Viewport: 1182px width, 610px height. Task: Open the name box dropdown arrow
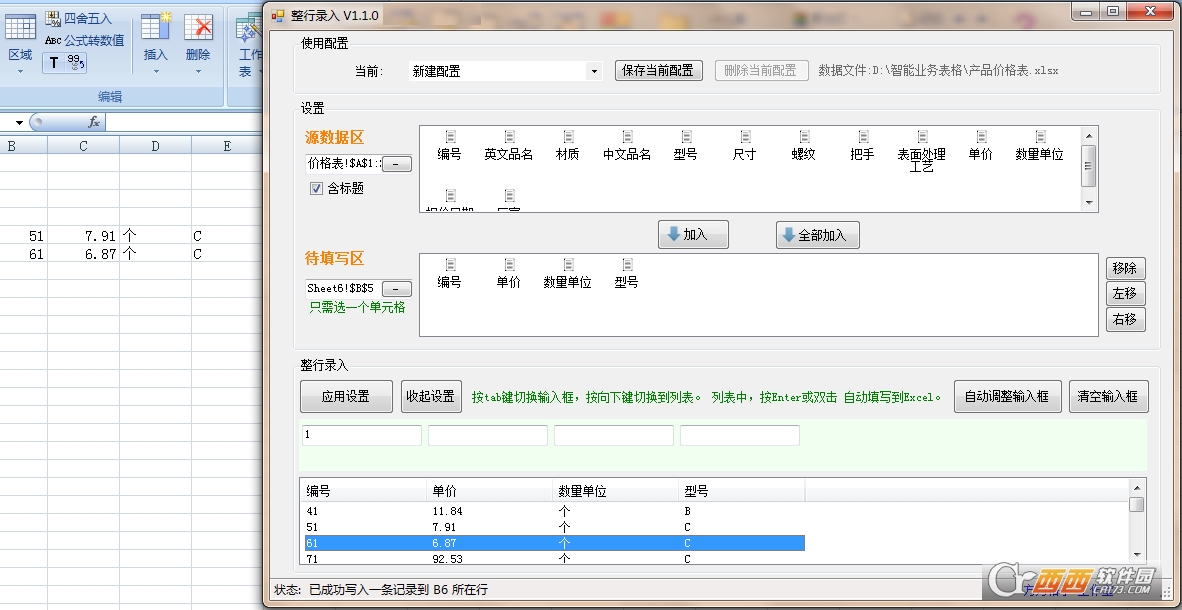click(19, 122)
